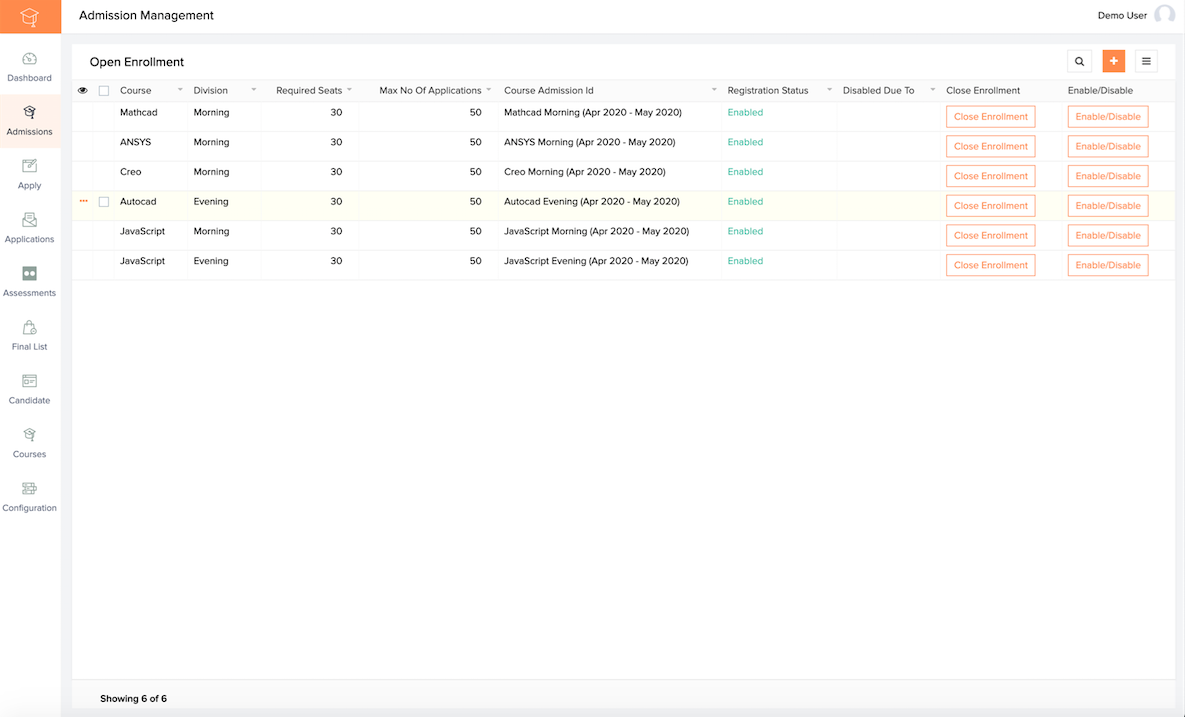Select the Dashboard menu label
The height and width of the screenshot is (717, 1185).
click(x=29, y=78)
